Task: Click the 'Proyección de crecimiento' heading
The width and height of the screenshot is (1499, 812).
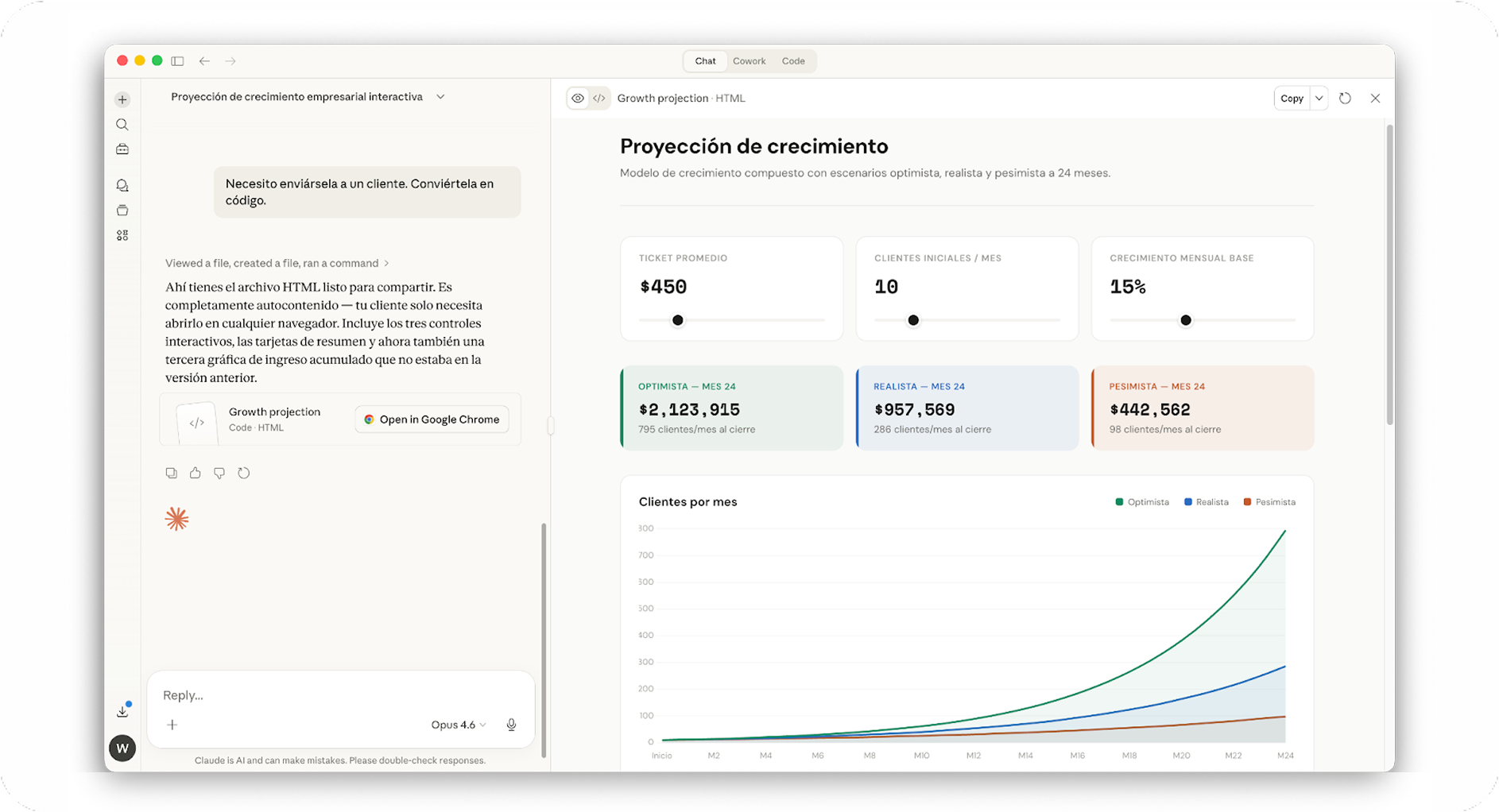Action: click(x=753, y=146)
